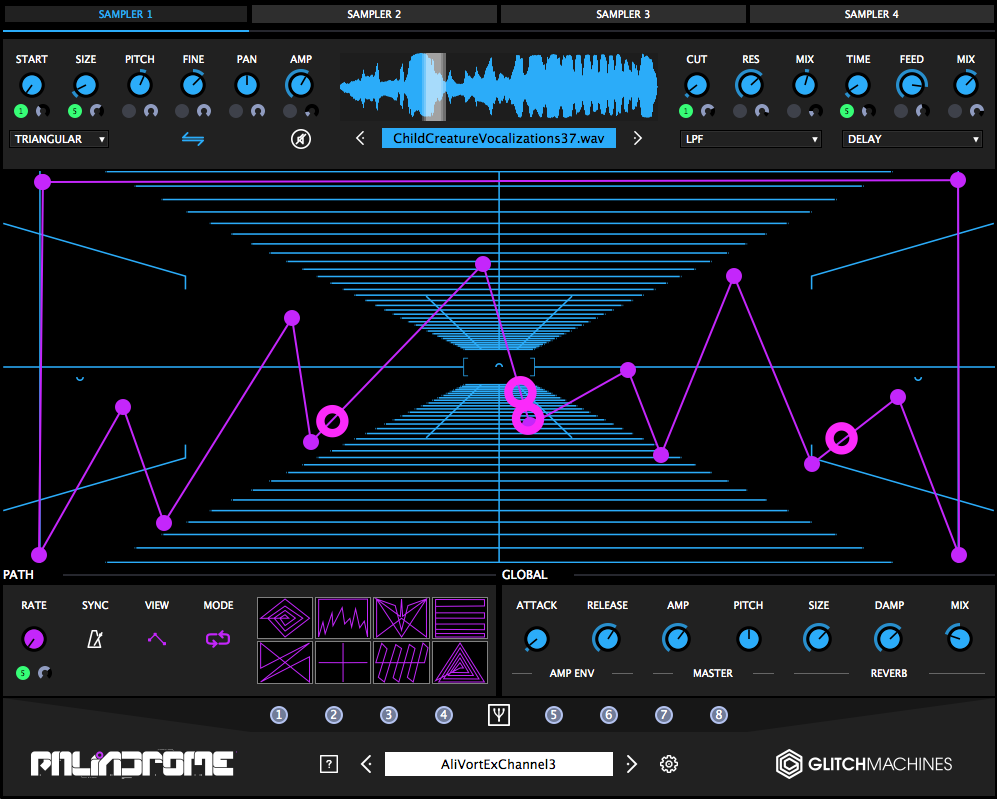Toggle START modulation source 1 button
The image size is (997, 799).
click(x=21, y=111)
